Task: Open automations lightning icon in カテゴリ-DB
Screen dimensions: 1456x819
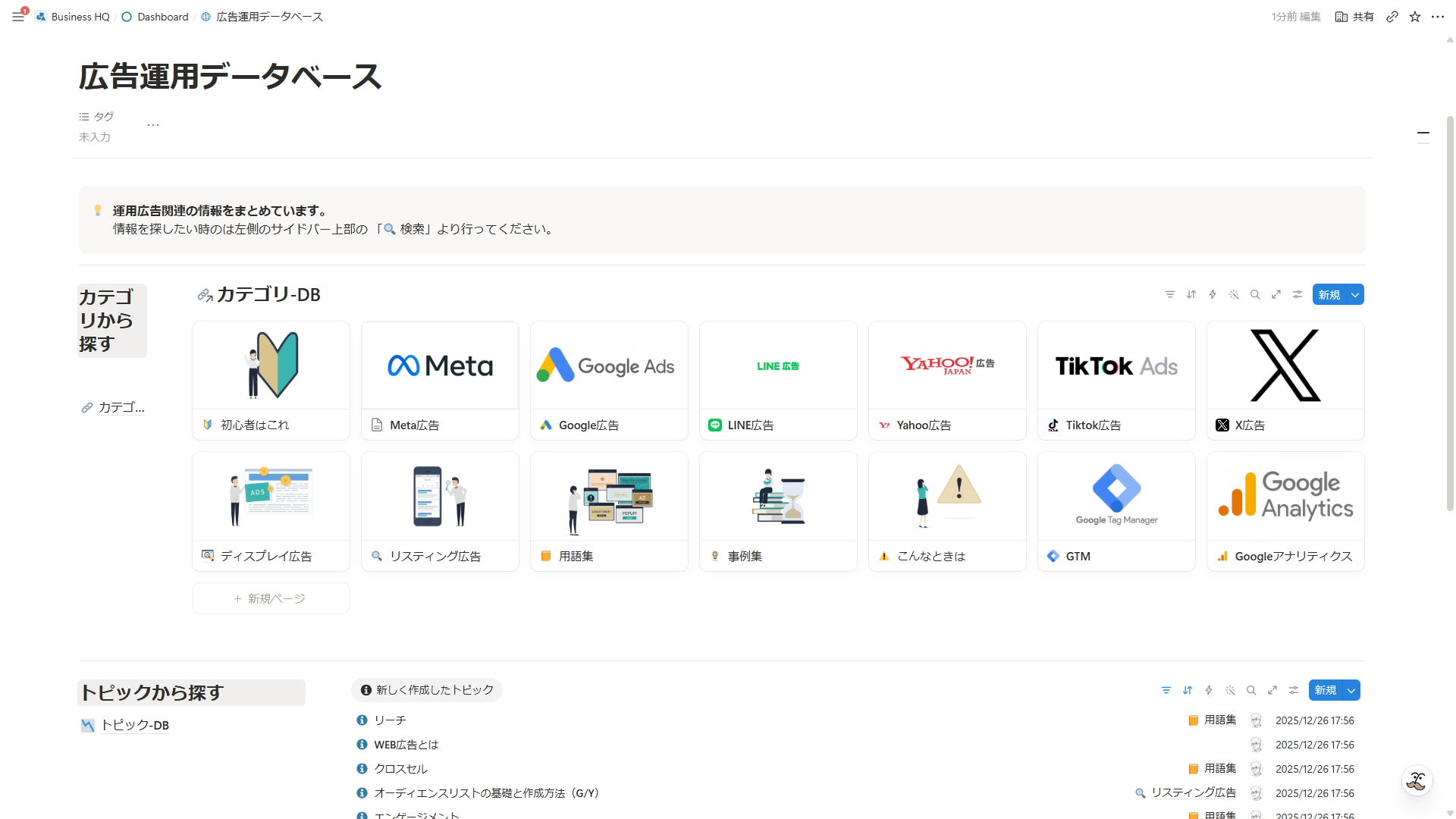Action: tap(1213, 294)
